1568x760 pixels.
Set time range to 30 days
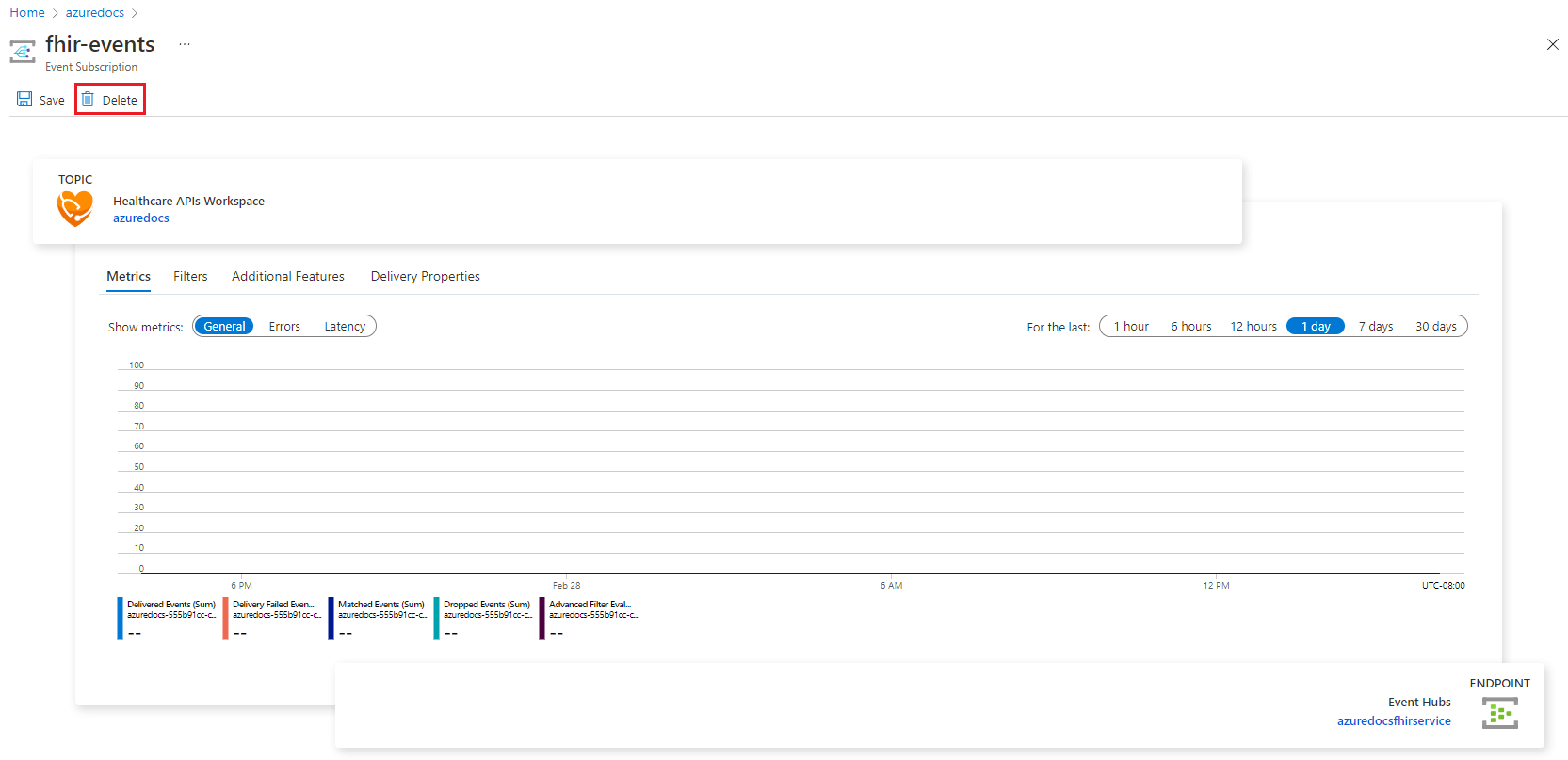tap(1436, 326)
